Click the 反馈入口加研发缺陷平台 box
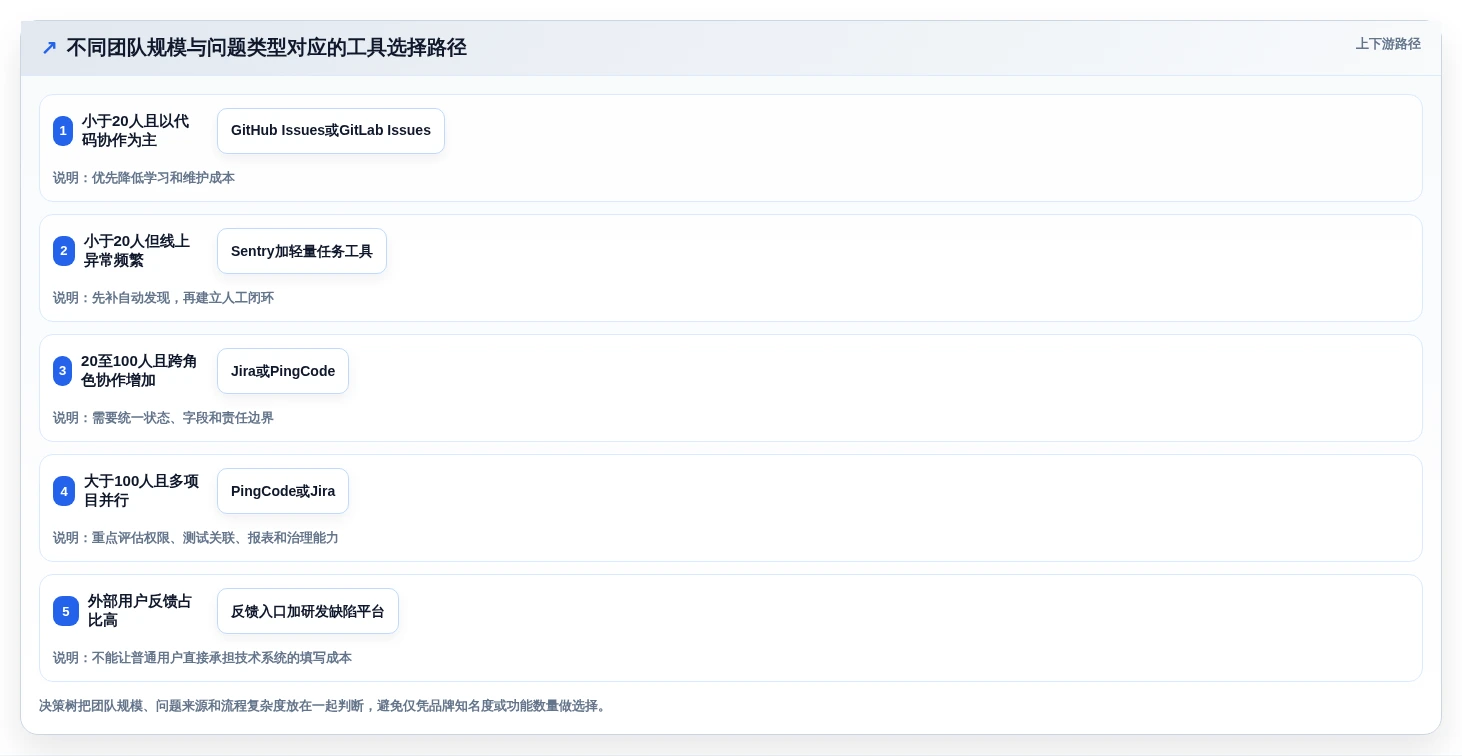1462x756 pixels. coord(308,611)
